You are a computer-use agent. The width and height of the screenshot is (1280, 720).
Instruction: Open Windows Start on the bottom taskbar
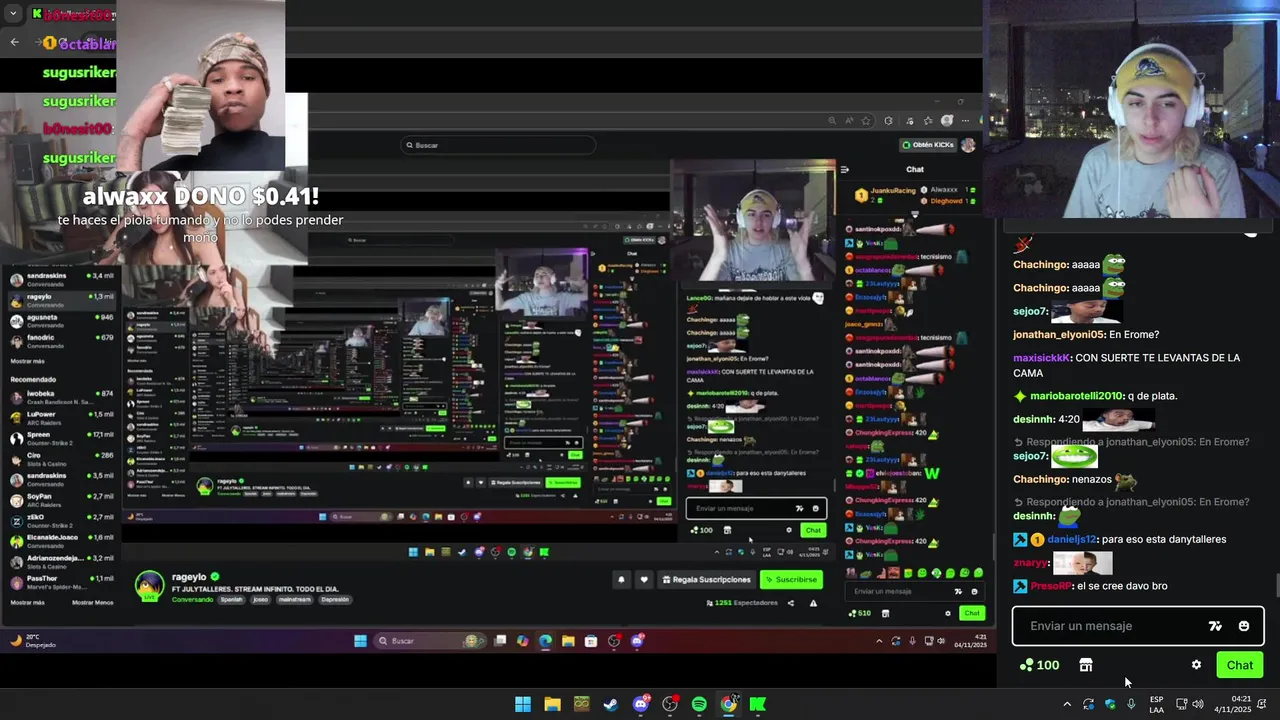tap(523, 704)
